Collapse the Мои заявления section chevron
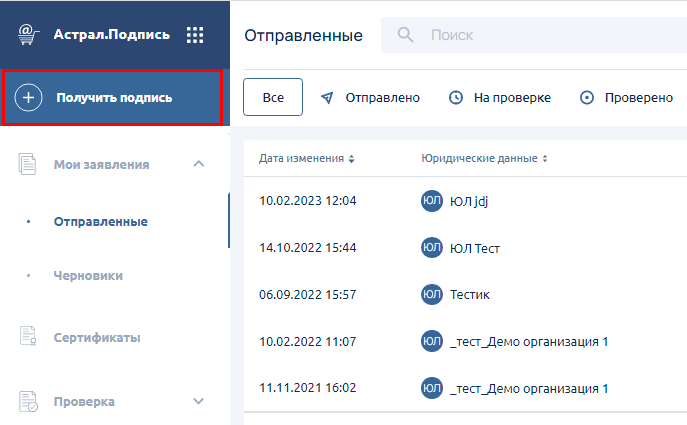This screenshot has width=687, height=425. tap(198, 164)
